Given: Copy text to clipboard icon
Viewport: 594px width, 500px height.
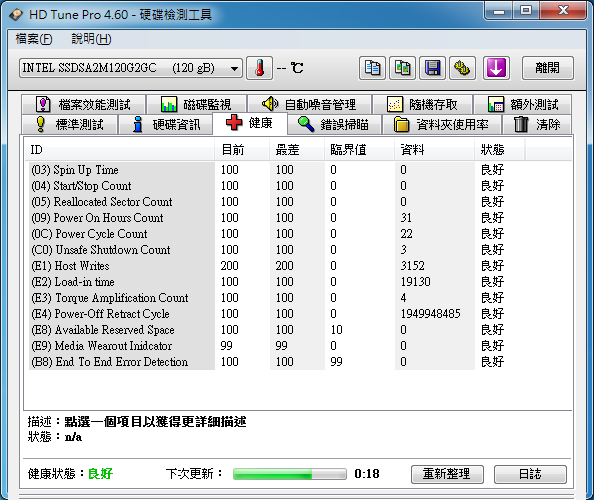Looking at the screenshot, I should [372, 68].
